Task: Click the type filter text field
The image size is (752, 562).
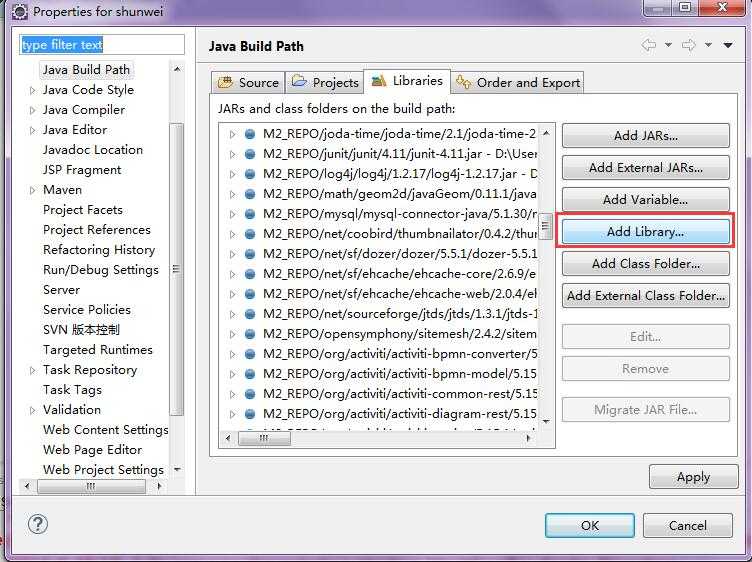Action: point(102,45)
